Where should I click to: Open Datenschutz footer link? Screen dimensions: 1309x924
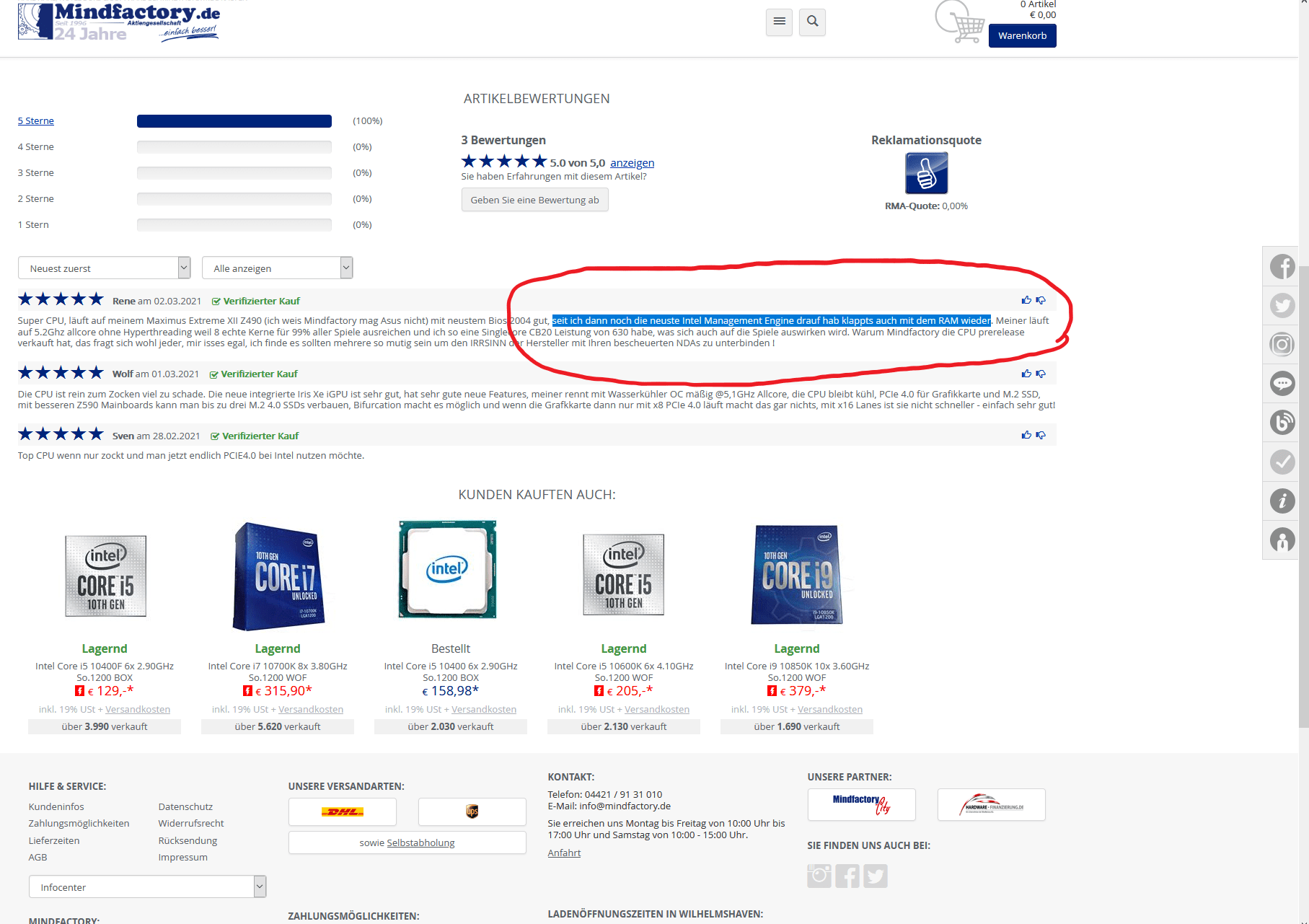(185, 806)
